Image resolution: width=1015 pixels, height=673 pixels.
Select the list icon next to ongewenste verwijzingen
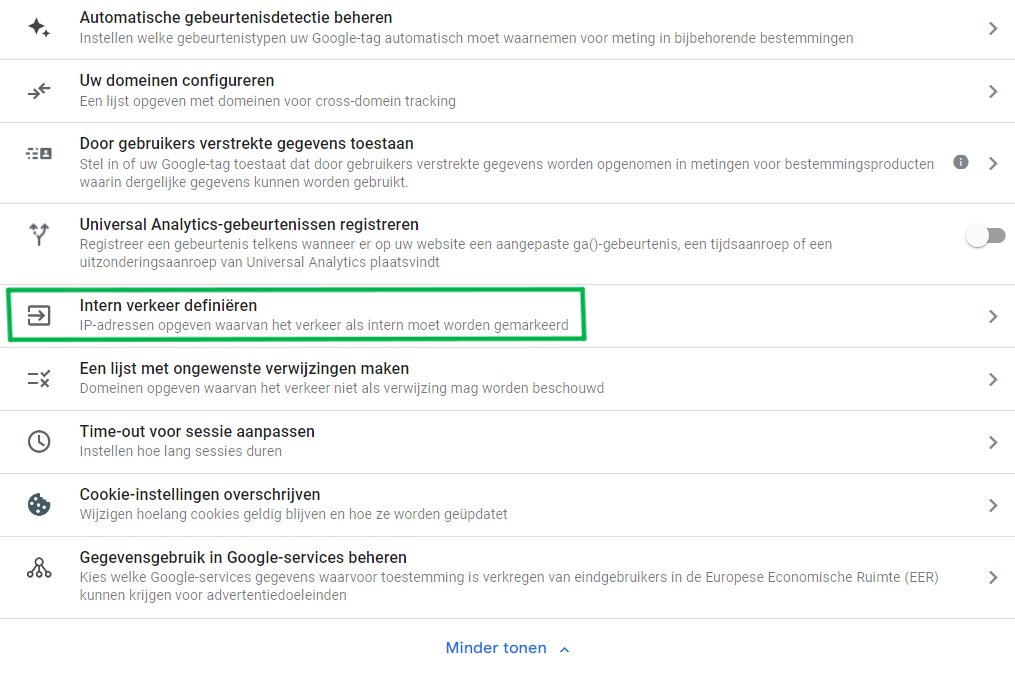pyautogui.click(x=39, y=379)
